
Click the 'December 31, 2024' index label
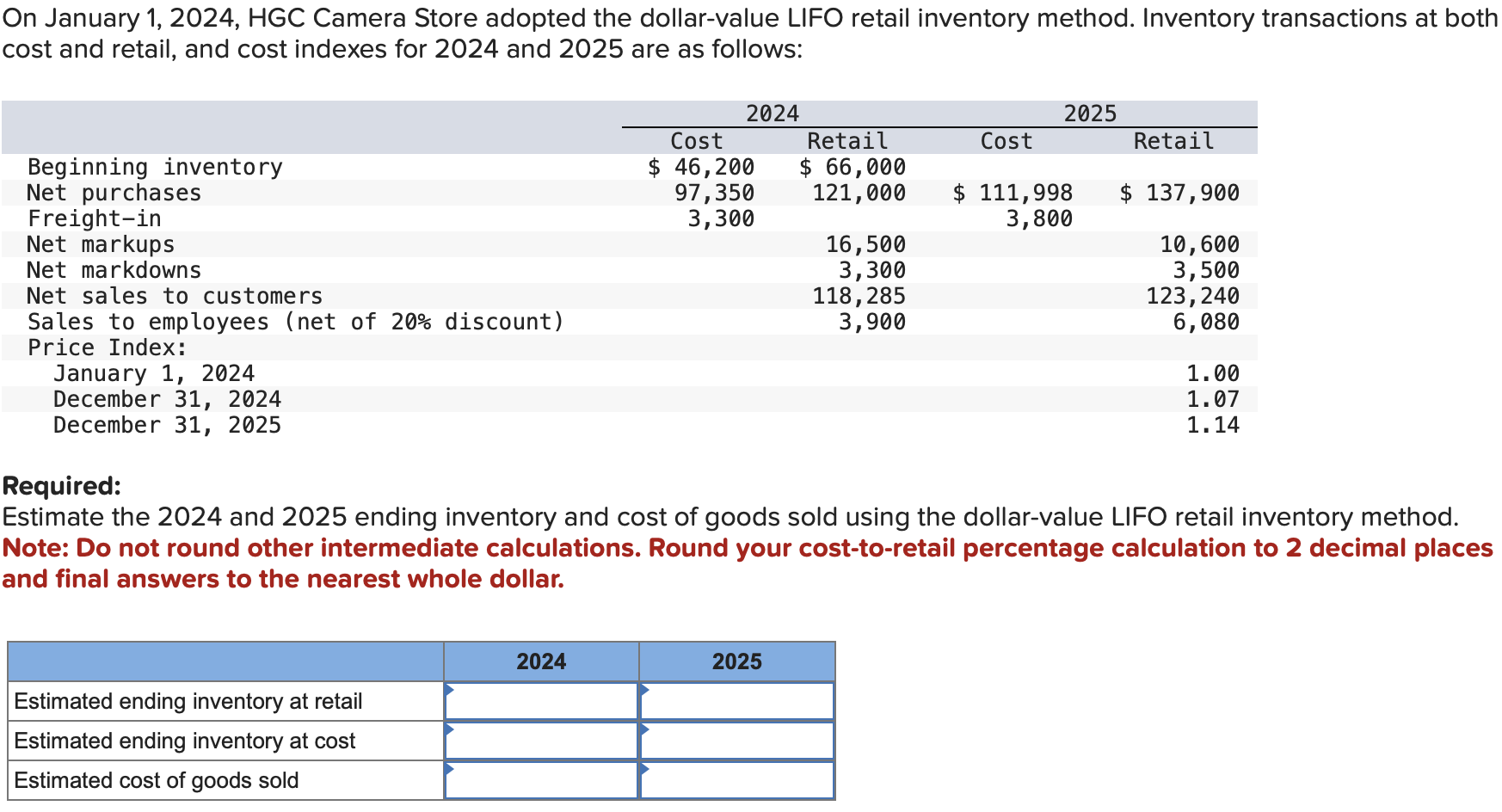click(168, 399)
